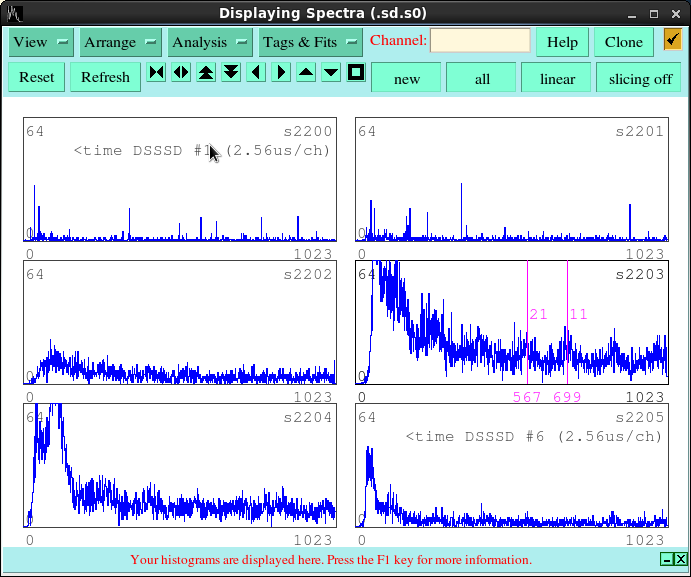This screenshot has height=577, width=691.
Task: Toggle the slicing off button
Action: tap(640, 79)
